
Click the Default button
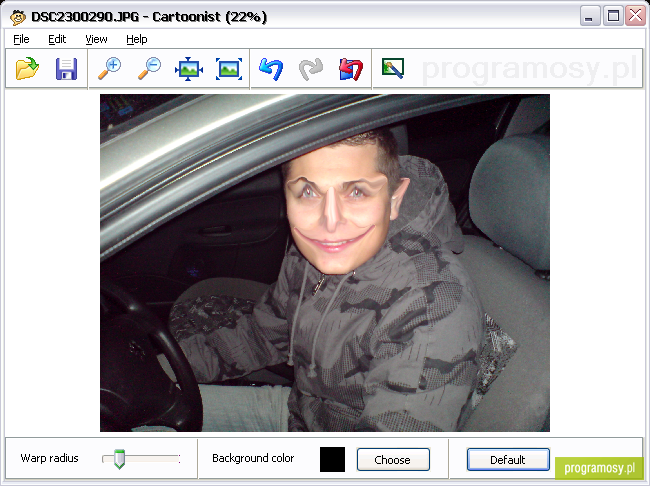point(508,459)
